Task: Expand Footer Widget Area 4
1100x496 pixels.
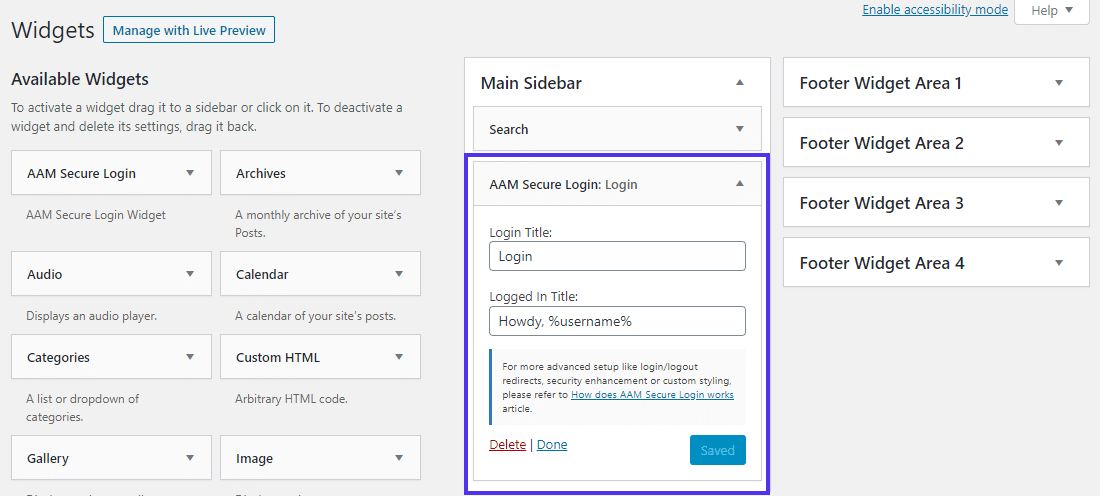Action: pyautogui.click(x=1059, y=263)
